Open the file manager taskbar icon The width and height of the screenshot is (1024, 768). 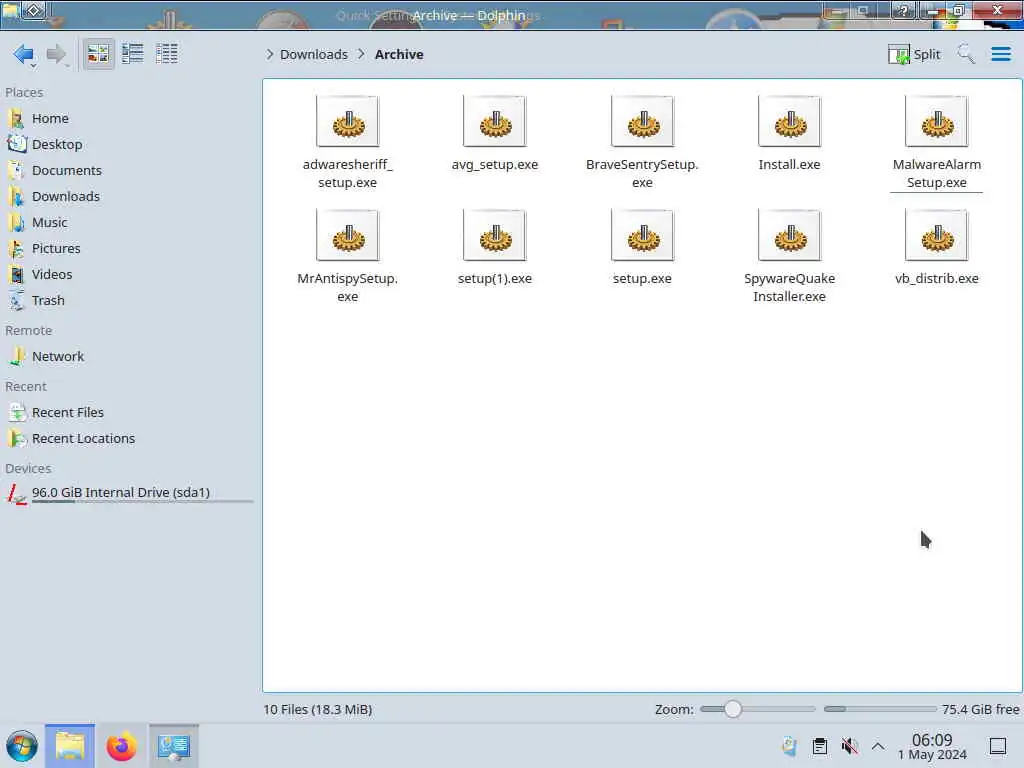70,746
